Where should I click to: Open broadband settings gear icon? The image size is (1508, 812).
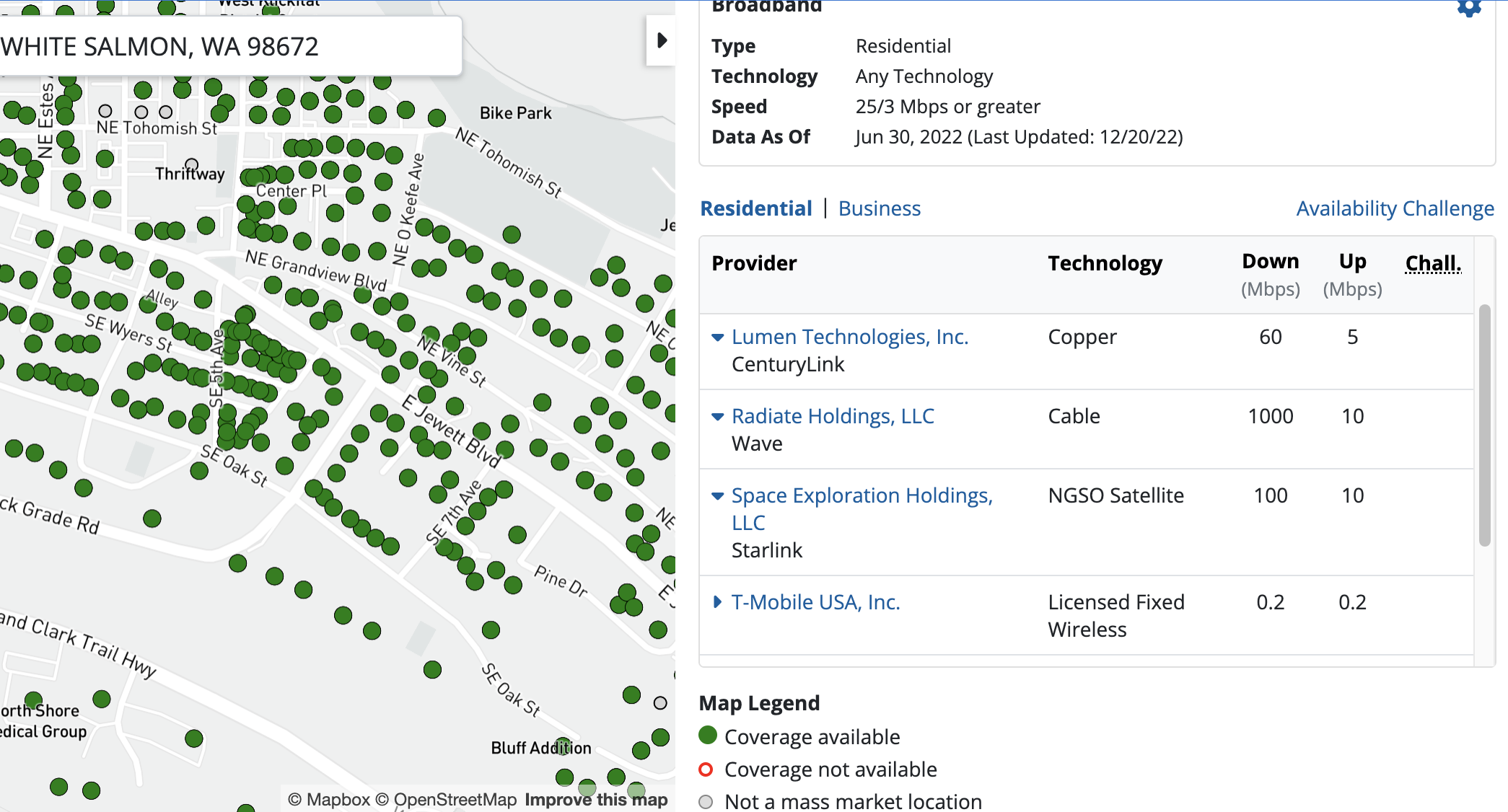tap(1469, 8)
